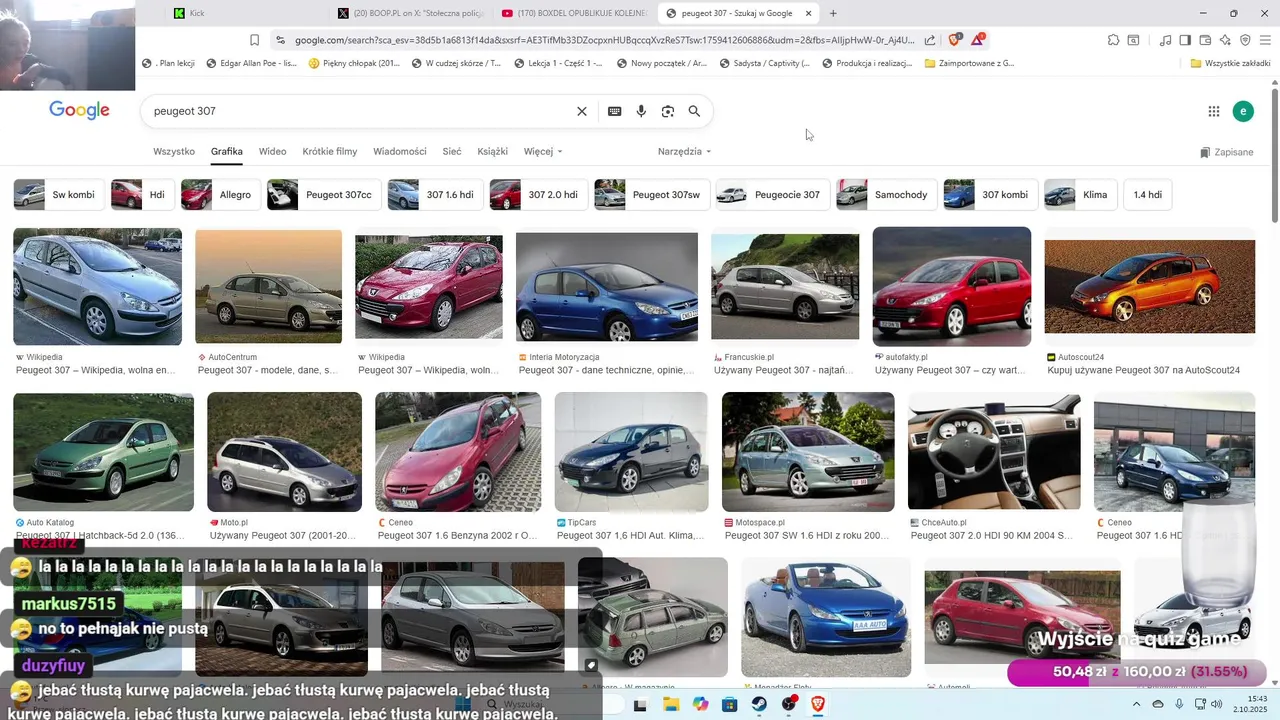Open the Plan lekcji bookmark
This screenshot has width=1280, height=720.
pyautogui.click(x=168, y=63)
